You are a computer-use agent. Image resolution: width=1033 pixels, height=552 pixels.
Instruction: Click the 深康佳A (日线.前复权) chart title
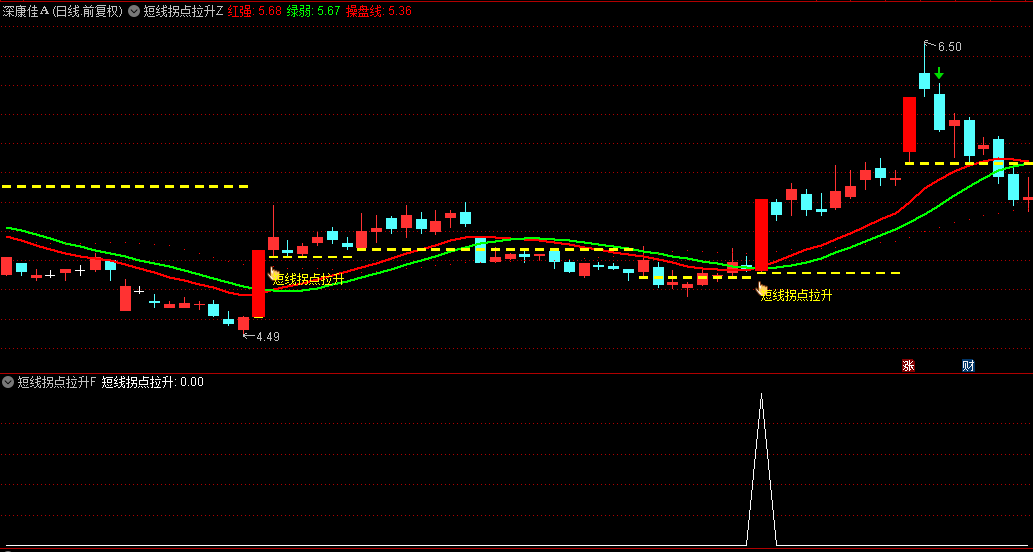pos(63,11)
